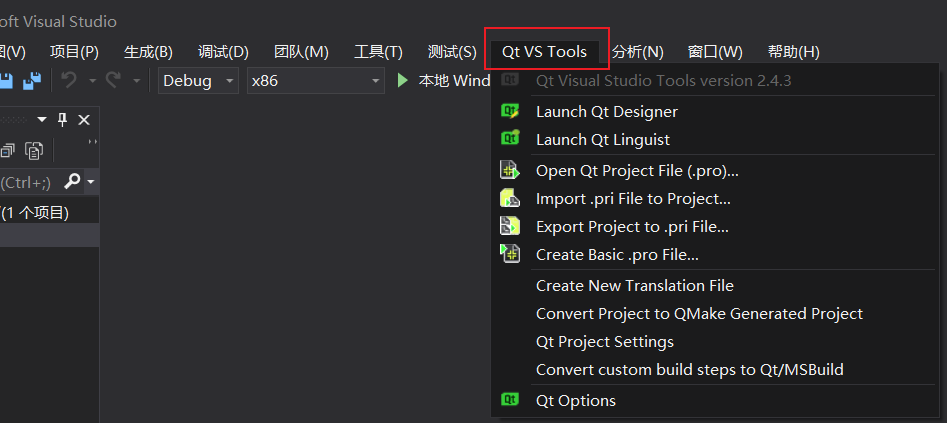This screenshot has height=423, width=947.
Task: Click the Export to .pri File icon
Action: coord(510,226)
